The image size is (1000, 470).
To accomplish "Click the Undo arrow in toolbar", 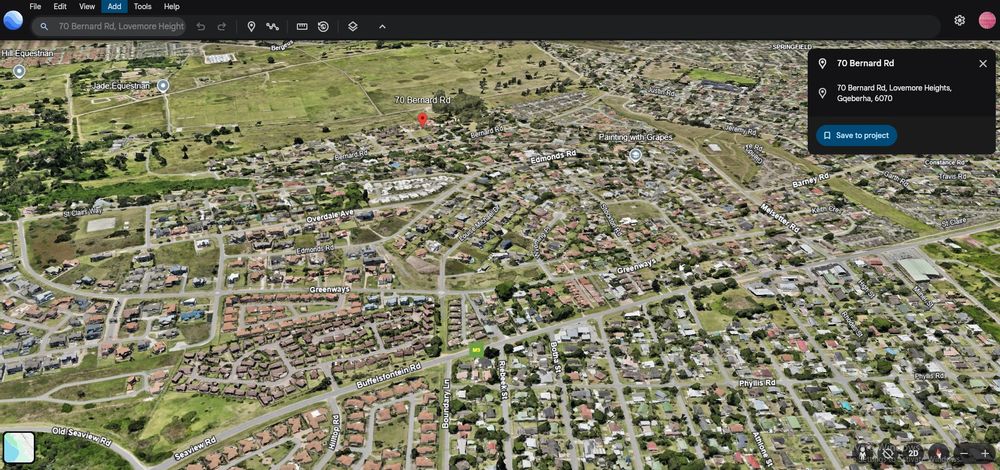I will coord(201,26).
